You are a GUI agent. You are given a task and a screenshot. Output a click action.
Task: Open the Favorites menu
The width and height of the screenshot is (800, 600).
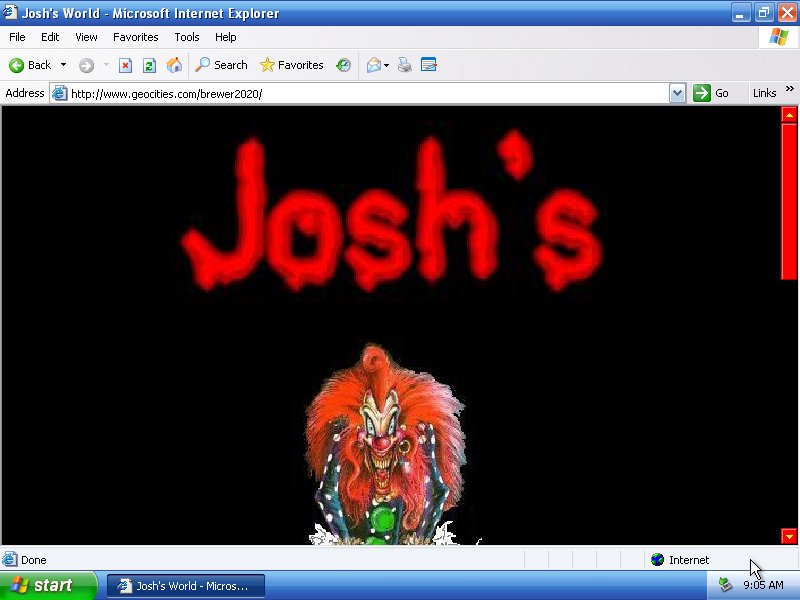click(x=136, y=37)
